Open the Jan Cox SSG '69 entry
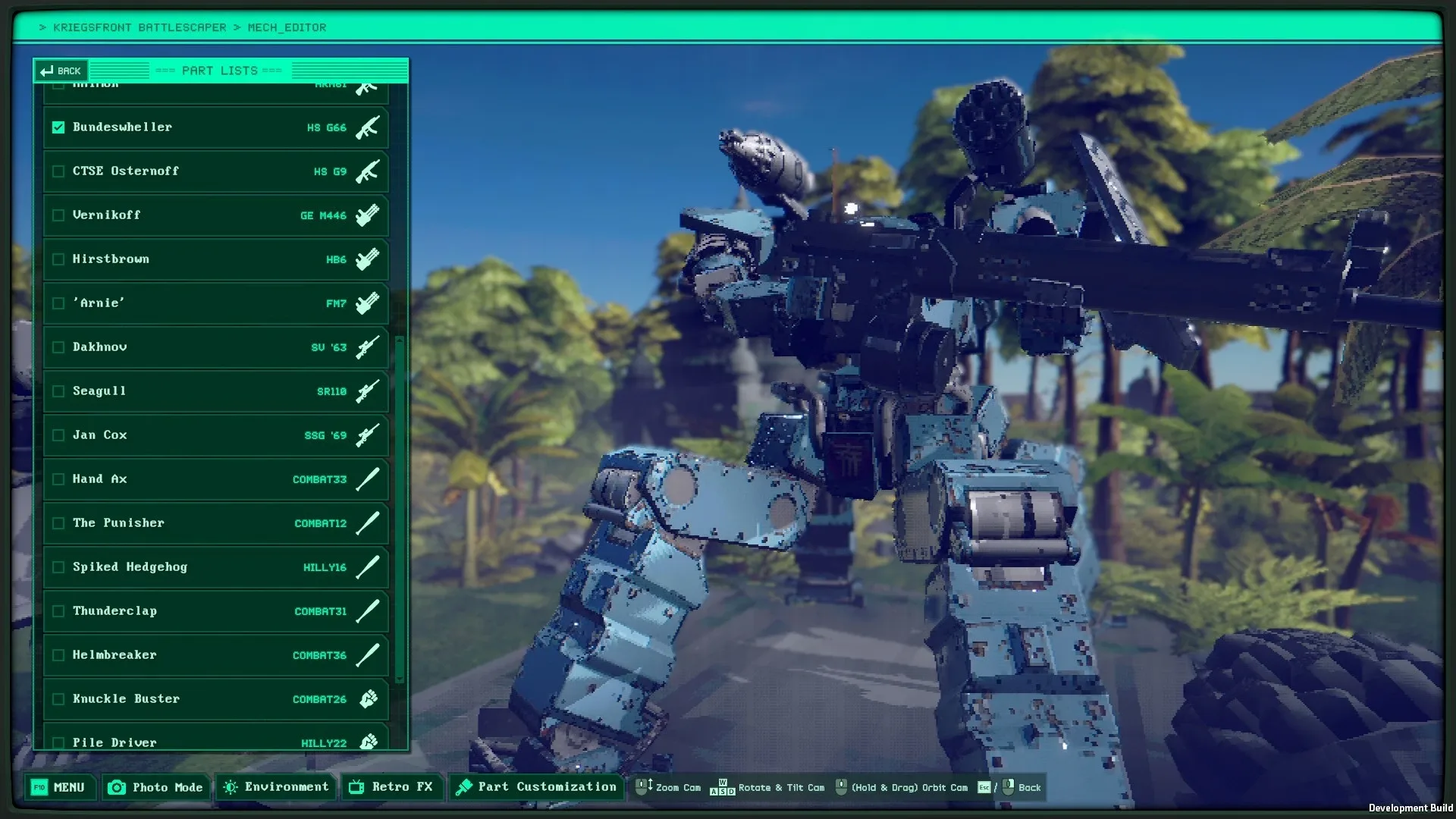 tap(215, 435)
